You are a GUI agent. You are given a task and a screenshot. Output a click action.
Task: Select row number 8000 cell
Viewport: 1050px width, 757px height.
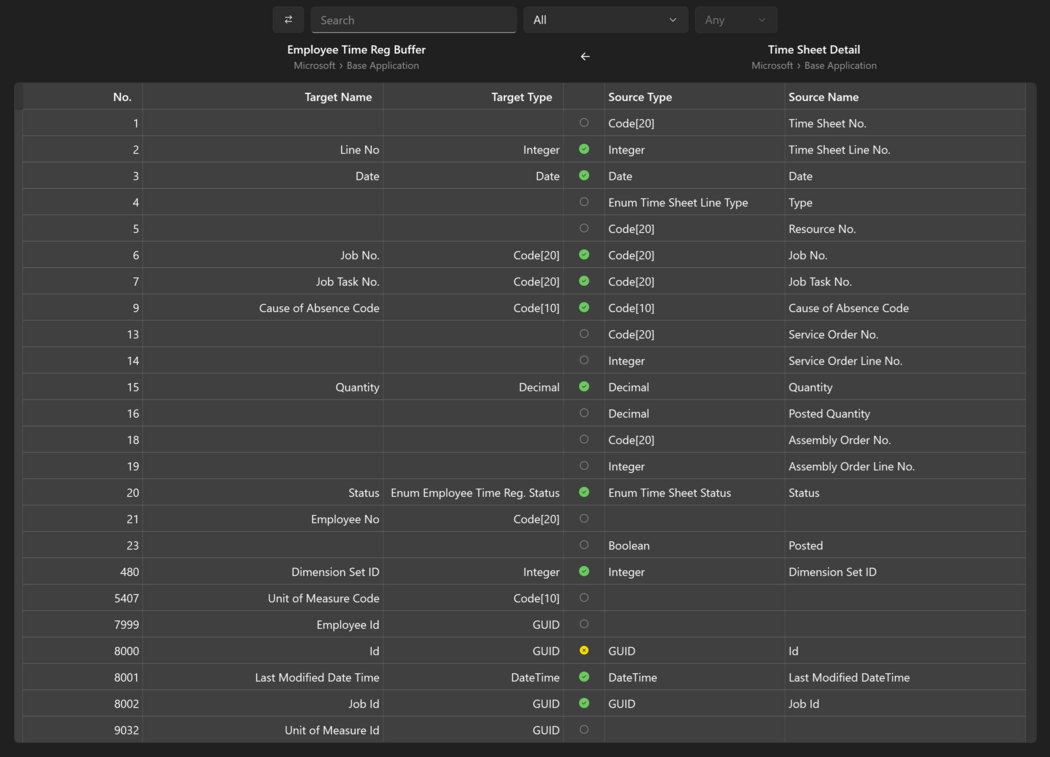click(x=82, y=651)
